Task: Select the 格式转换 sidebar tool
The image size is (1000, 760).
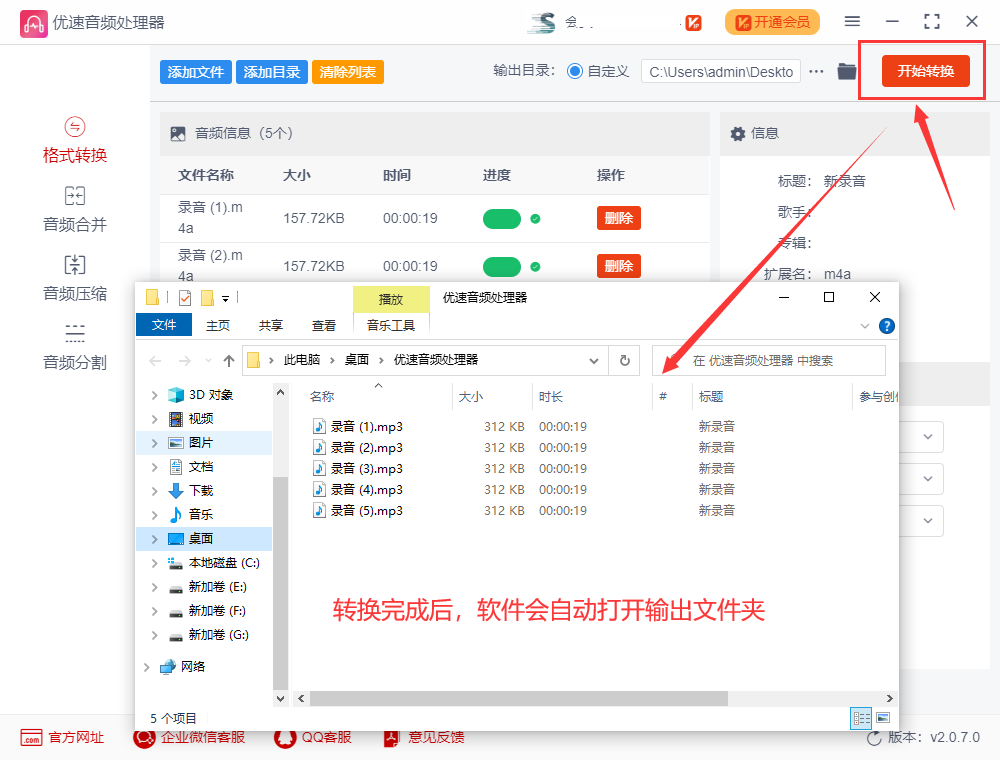Action: 74,140
